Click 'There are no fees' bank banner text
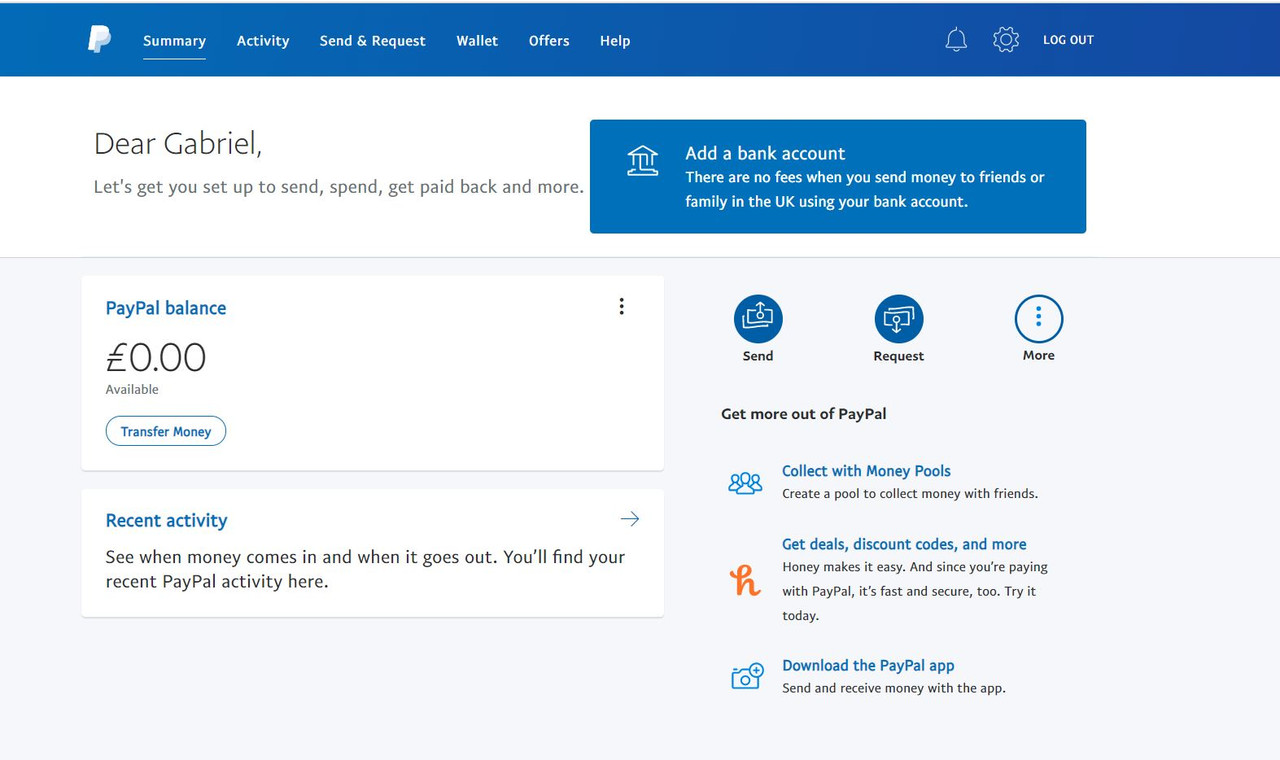The image size is (1280, 760). tap(865, 189)
